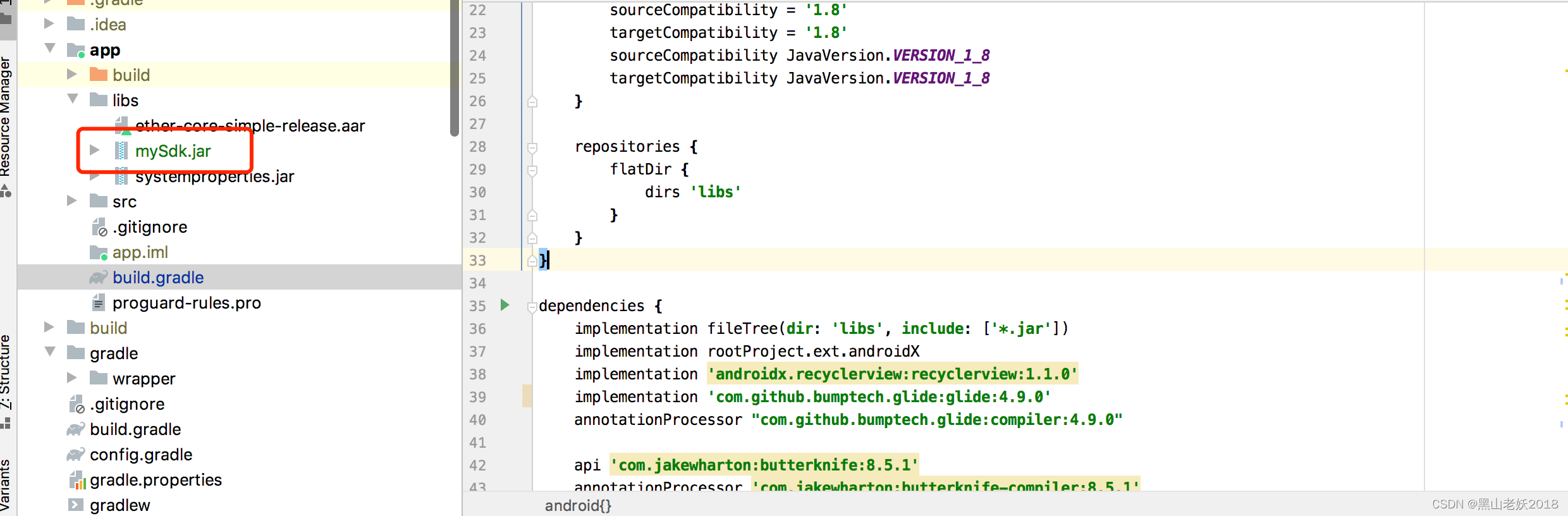Fold the repositories block at line 28

tap(532, 147)
